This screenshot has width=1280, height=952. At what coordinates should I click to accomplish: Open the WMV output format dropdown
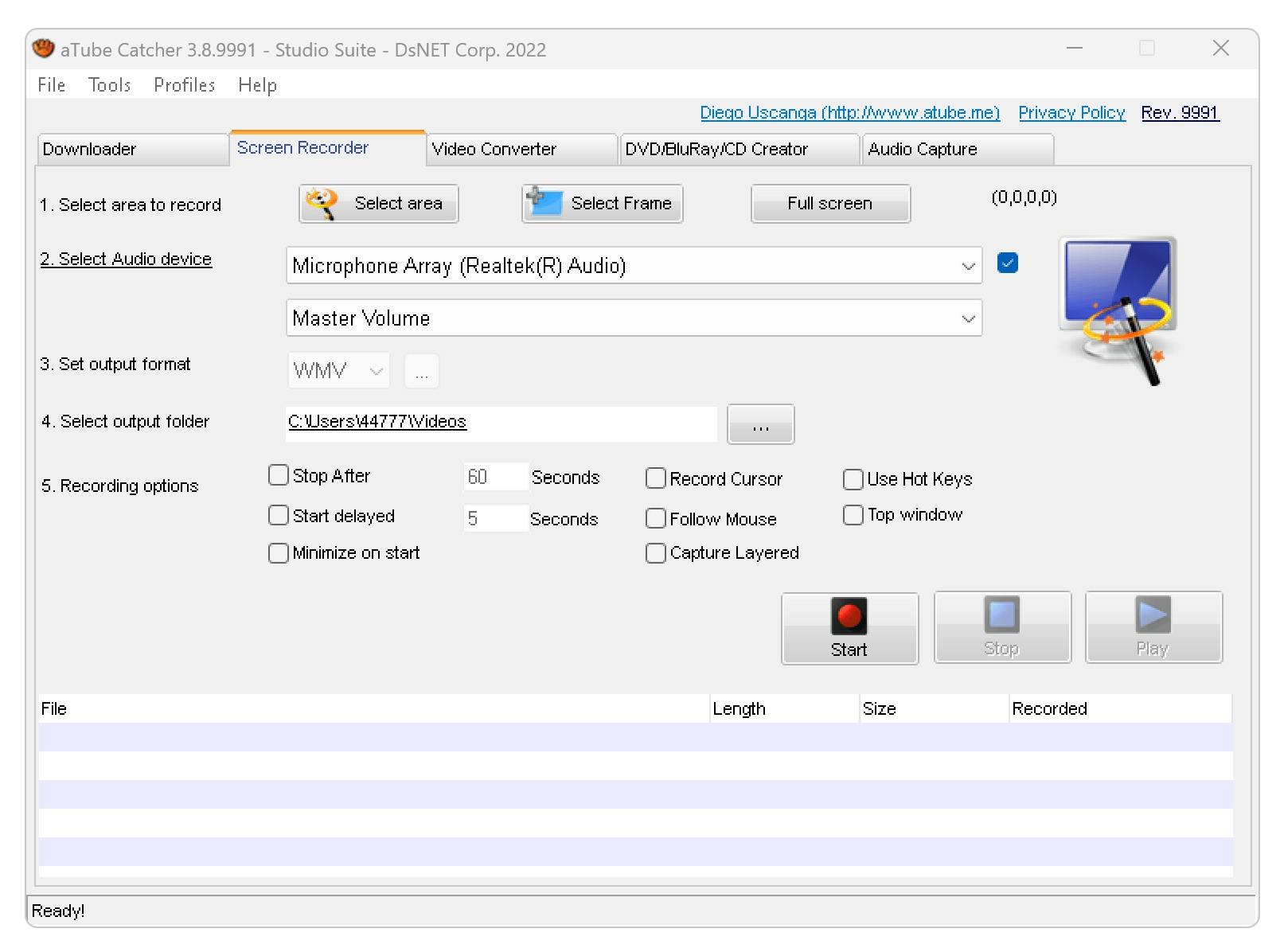click(x=339, y=371)
